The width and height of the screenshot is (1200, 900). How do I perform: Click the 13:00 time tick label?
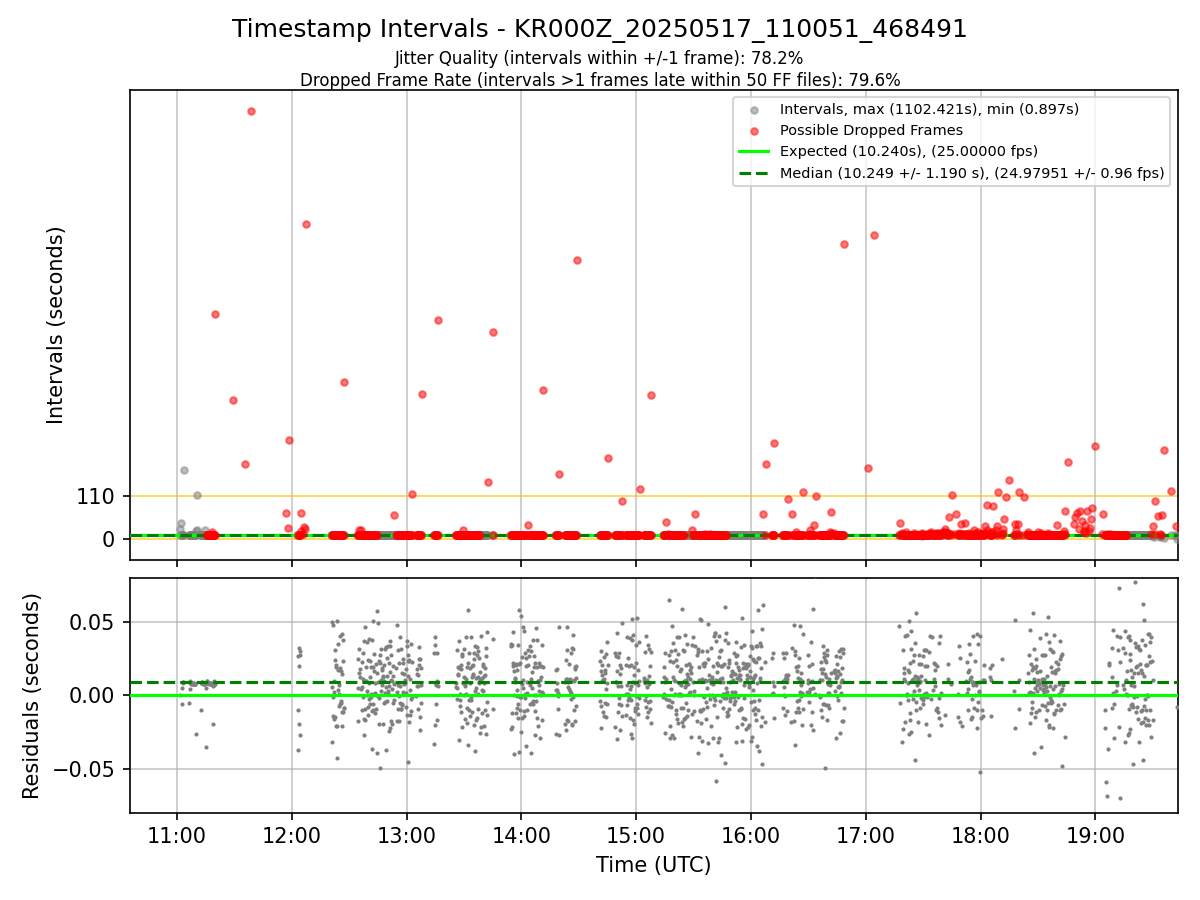(407, 834)
